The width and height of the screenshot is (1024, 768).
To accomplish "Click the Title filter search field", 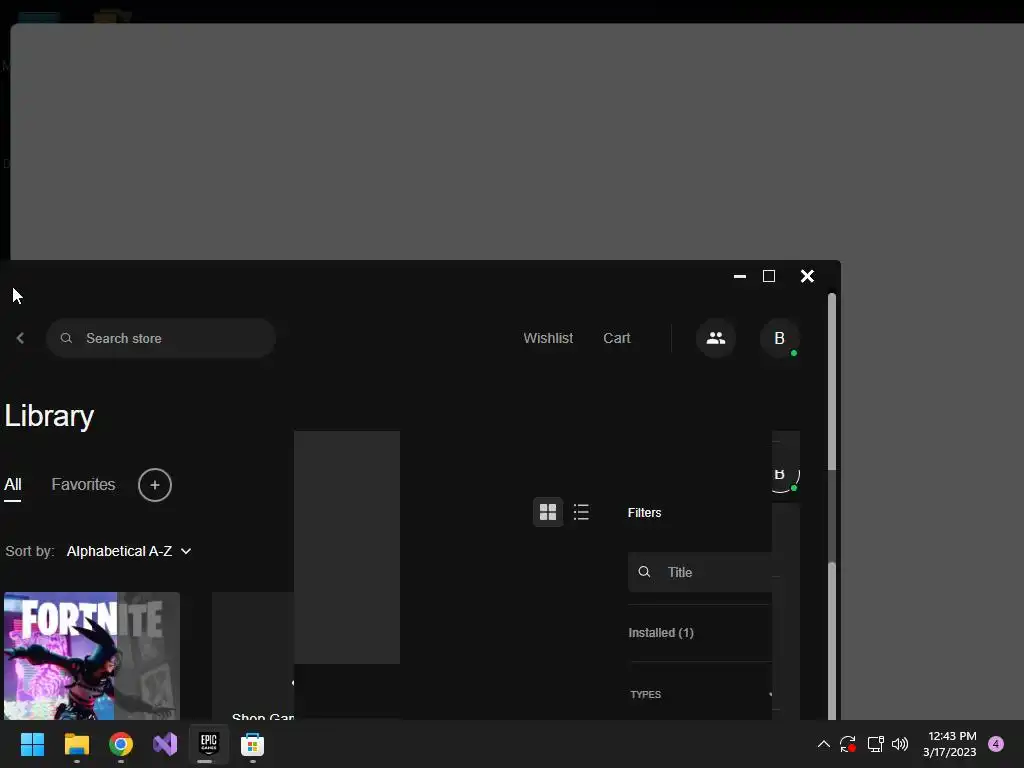I will click(x=700, y=572).
